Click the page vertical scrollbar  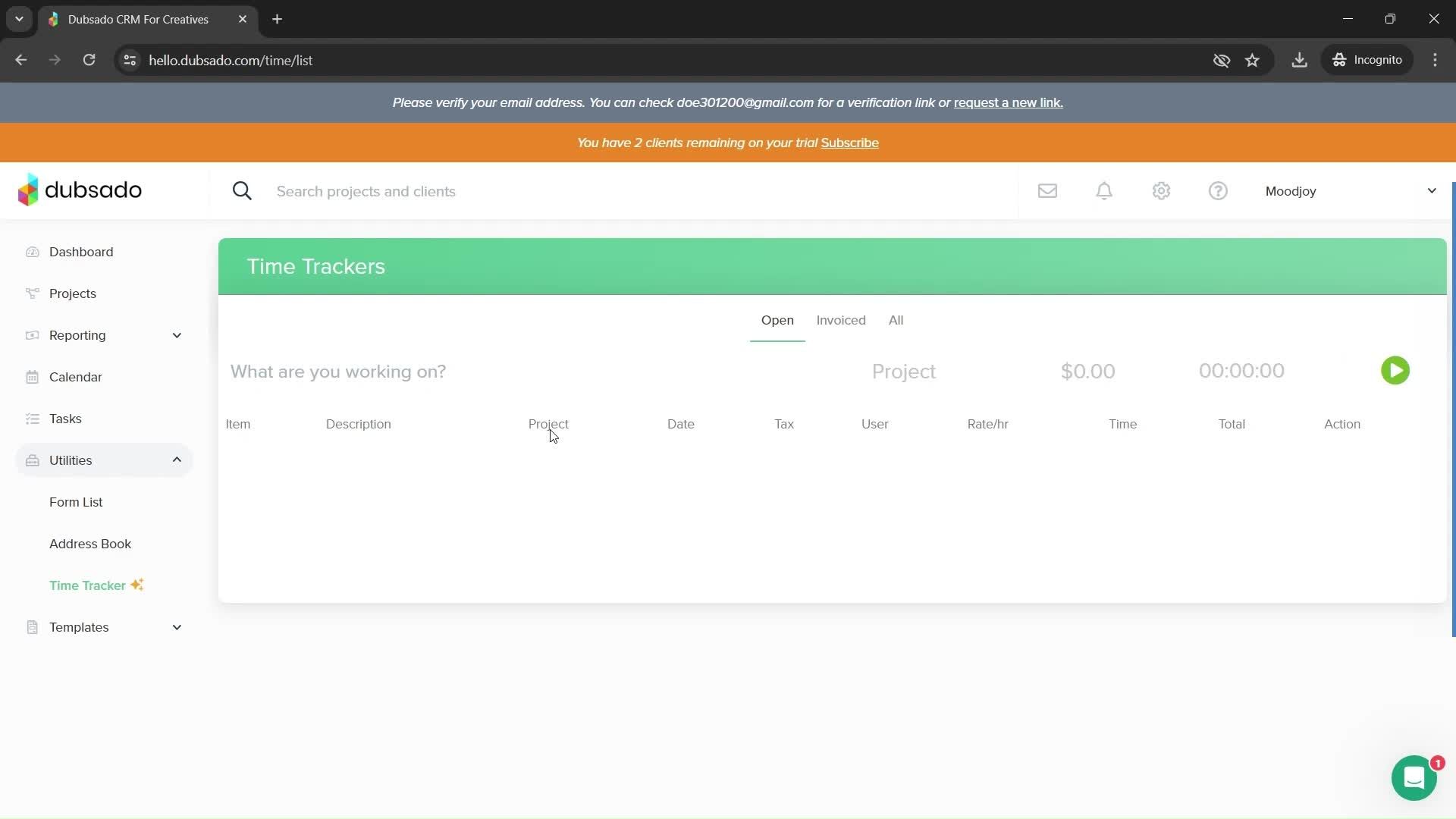click(x=1453, y=409)
